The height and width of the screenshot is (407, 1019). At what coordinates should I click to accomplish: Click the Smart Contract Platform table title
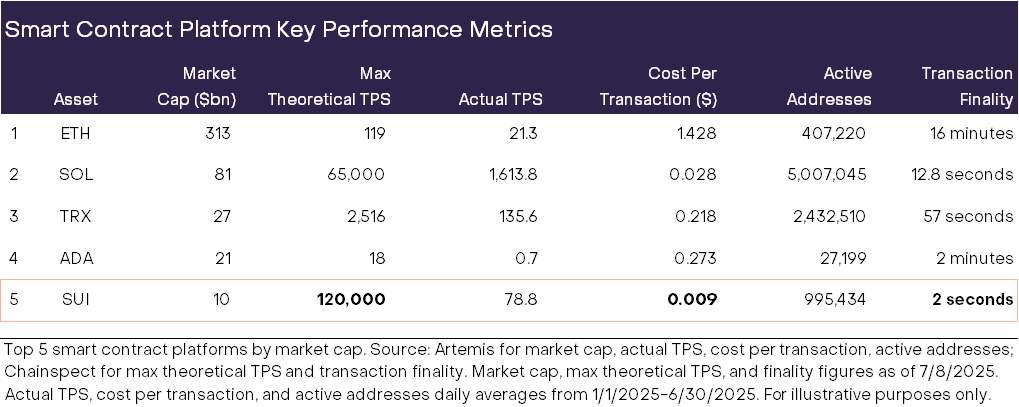(x=278, y=29)
